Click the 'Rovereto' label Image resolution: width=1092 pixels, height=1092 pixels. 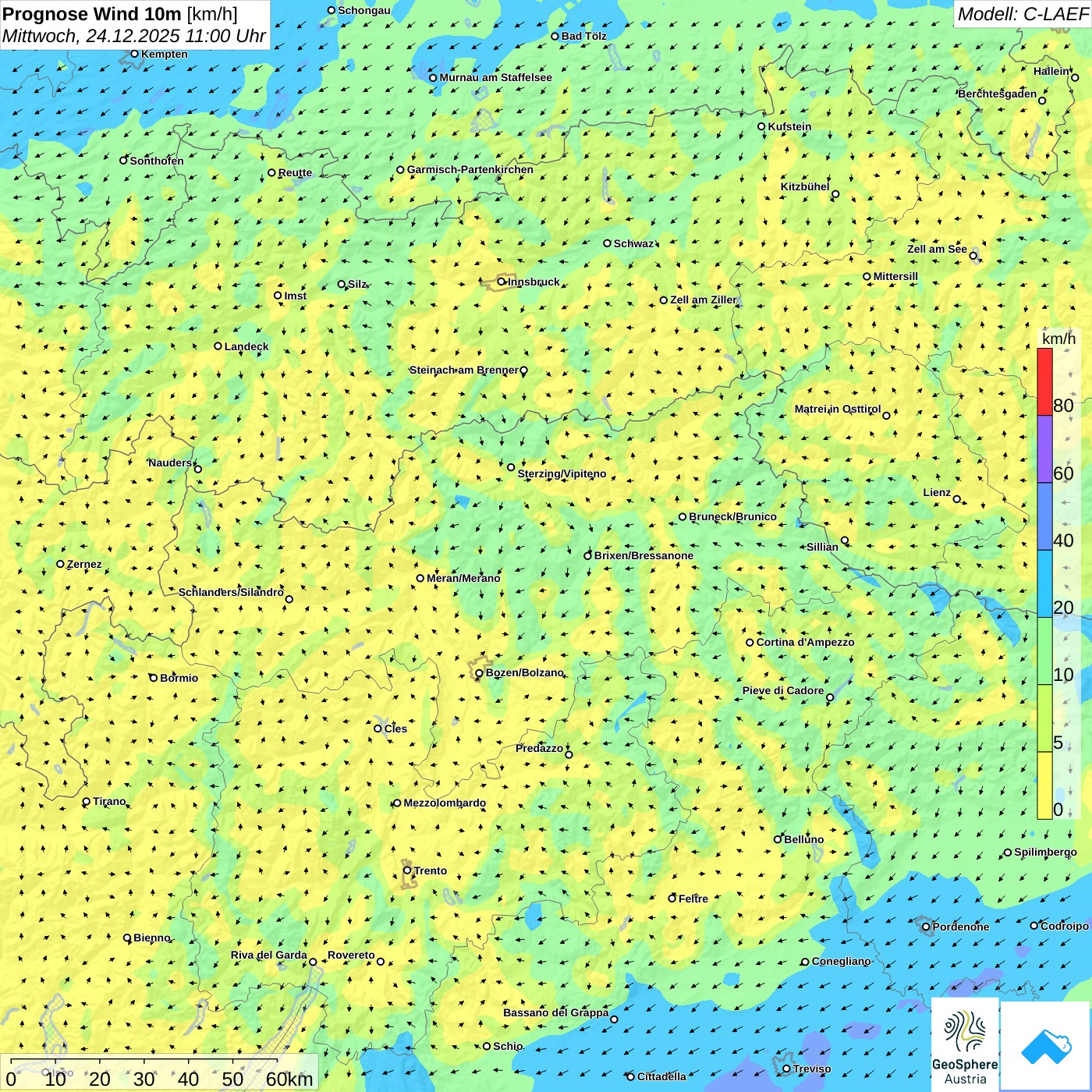[351, 955]
